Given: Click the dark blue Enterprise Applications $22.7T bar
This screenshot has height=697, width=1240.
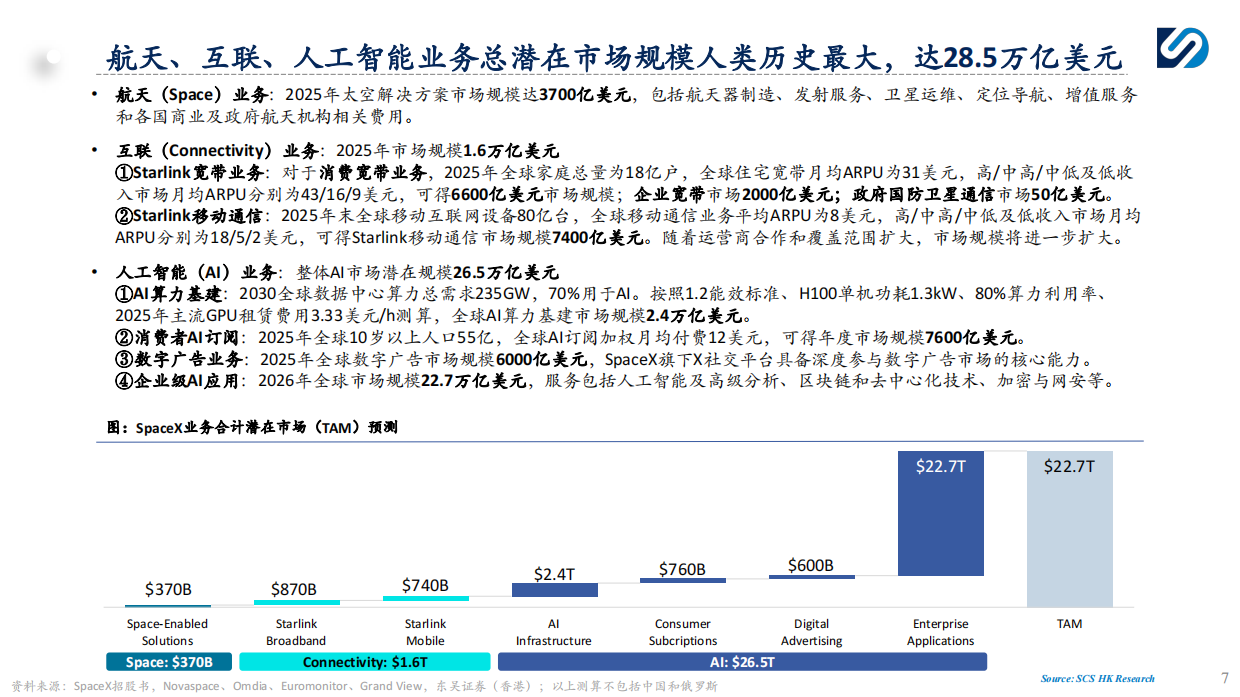Looking at the screenshot, I should (x=941, y=514).
